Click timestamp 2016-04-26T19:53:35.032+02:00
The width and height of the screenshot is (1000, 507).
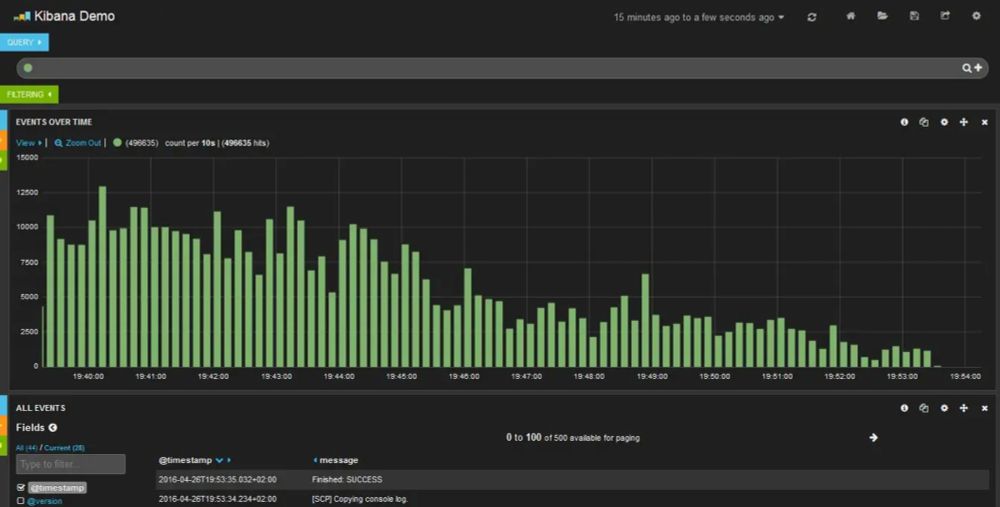point(217,480)
